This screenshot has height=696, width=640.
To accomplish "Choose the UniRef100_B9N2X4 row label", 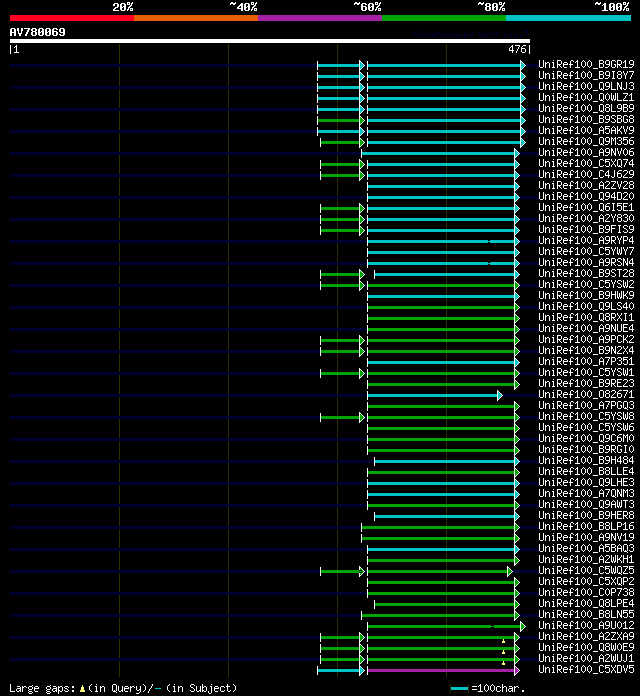I will pos(586,351).
